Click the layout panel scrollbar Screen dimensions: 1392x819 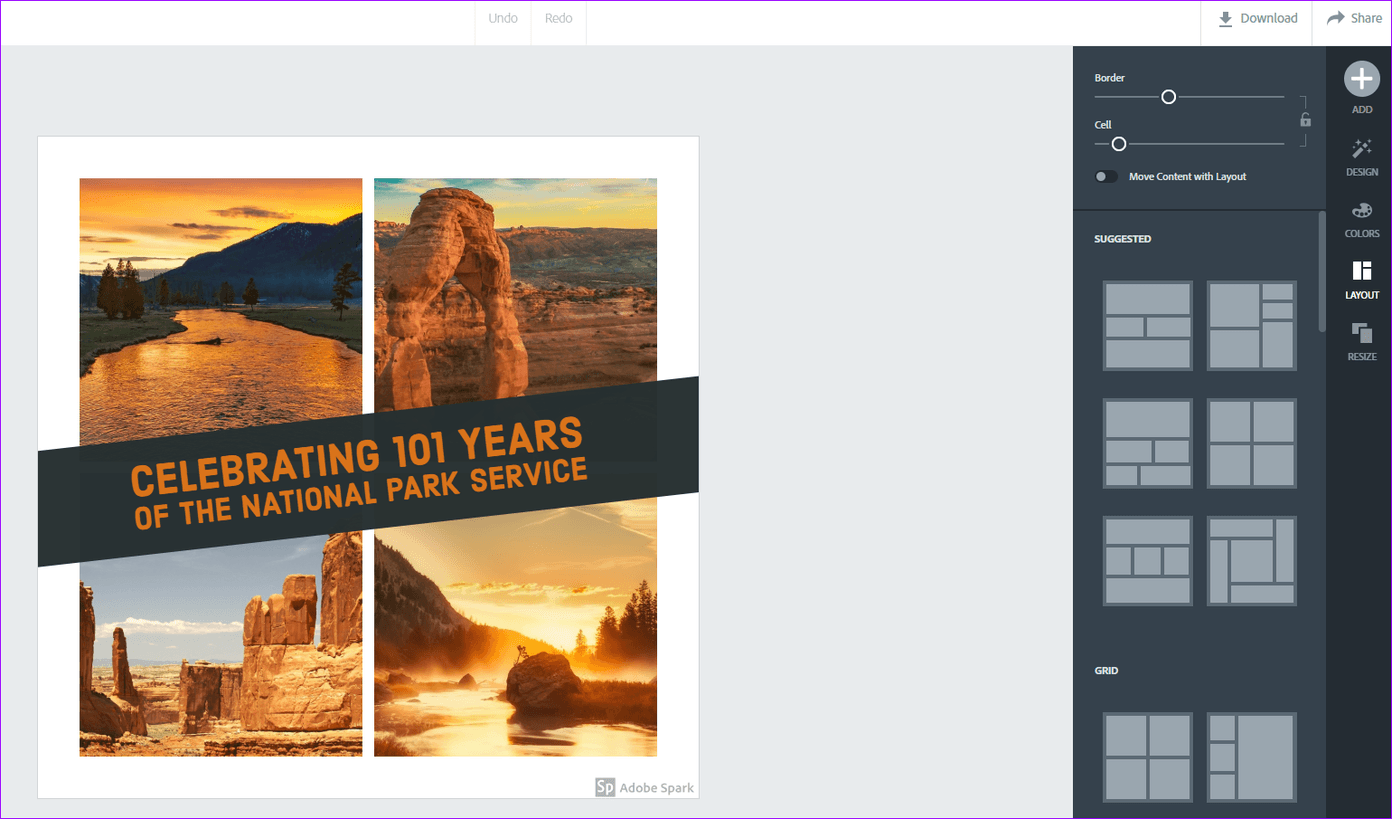[1322, 270]
